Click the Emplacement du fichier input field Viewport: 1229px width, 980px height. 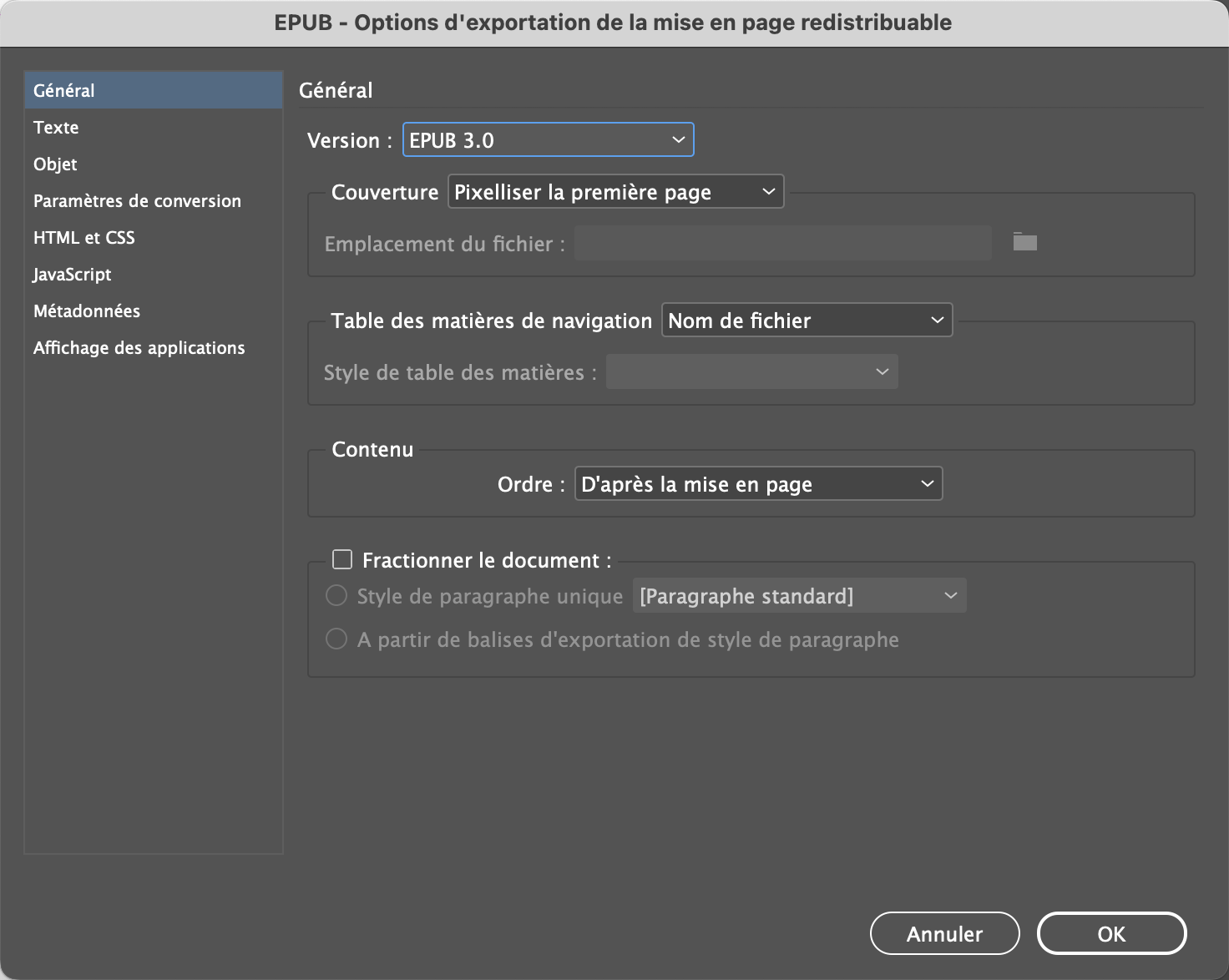(x=782, y=243)
